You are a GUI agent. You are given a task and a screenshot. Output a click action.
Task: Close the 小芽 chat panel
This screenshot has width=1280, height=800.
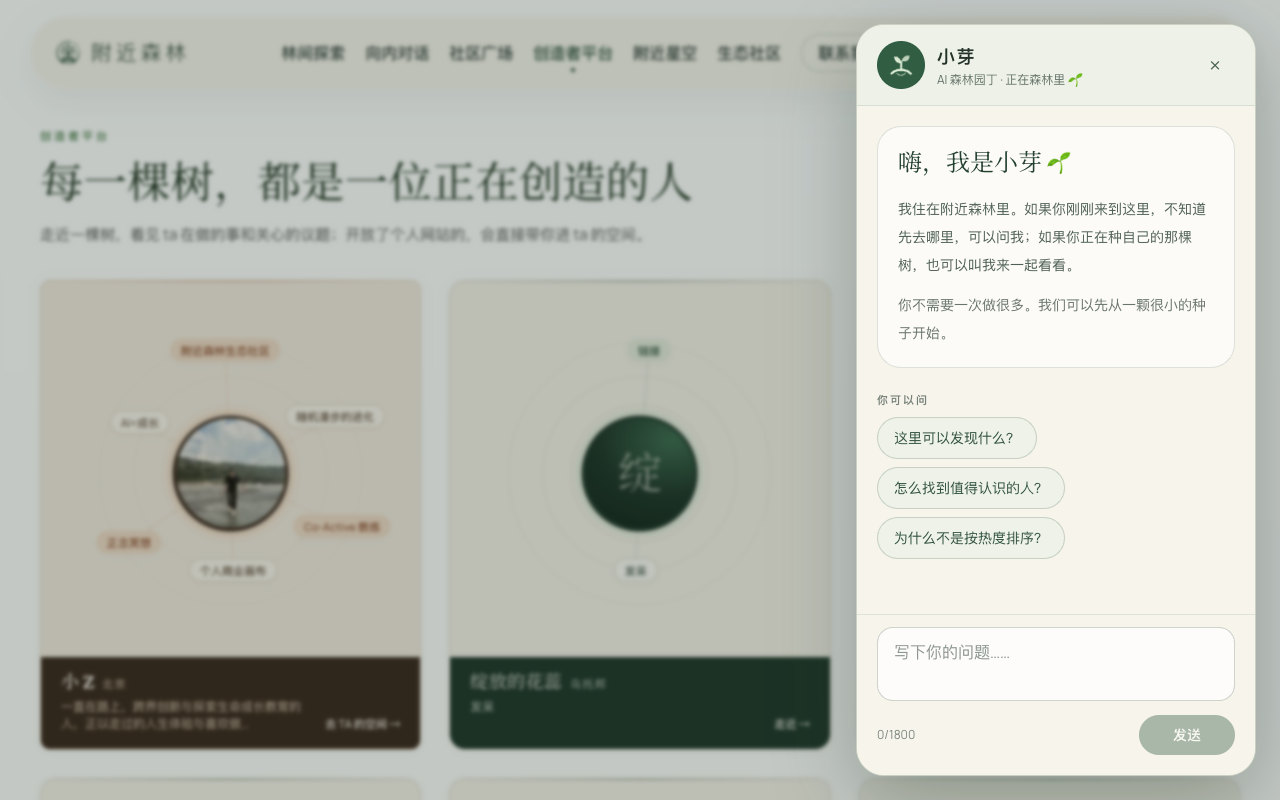(1215, 65)
